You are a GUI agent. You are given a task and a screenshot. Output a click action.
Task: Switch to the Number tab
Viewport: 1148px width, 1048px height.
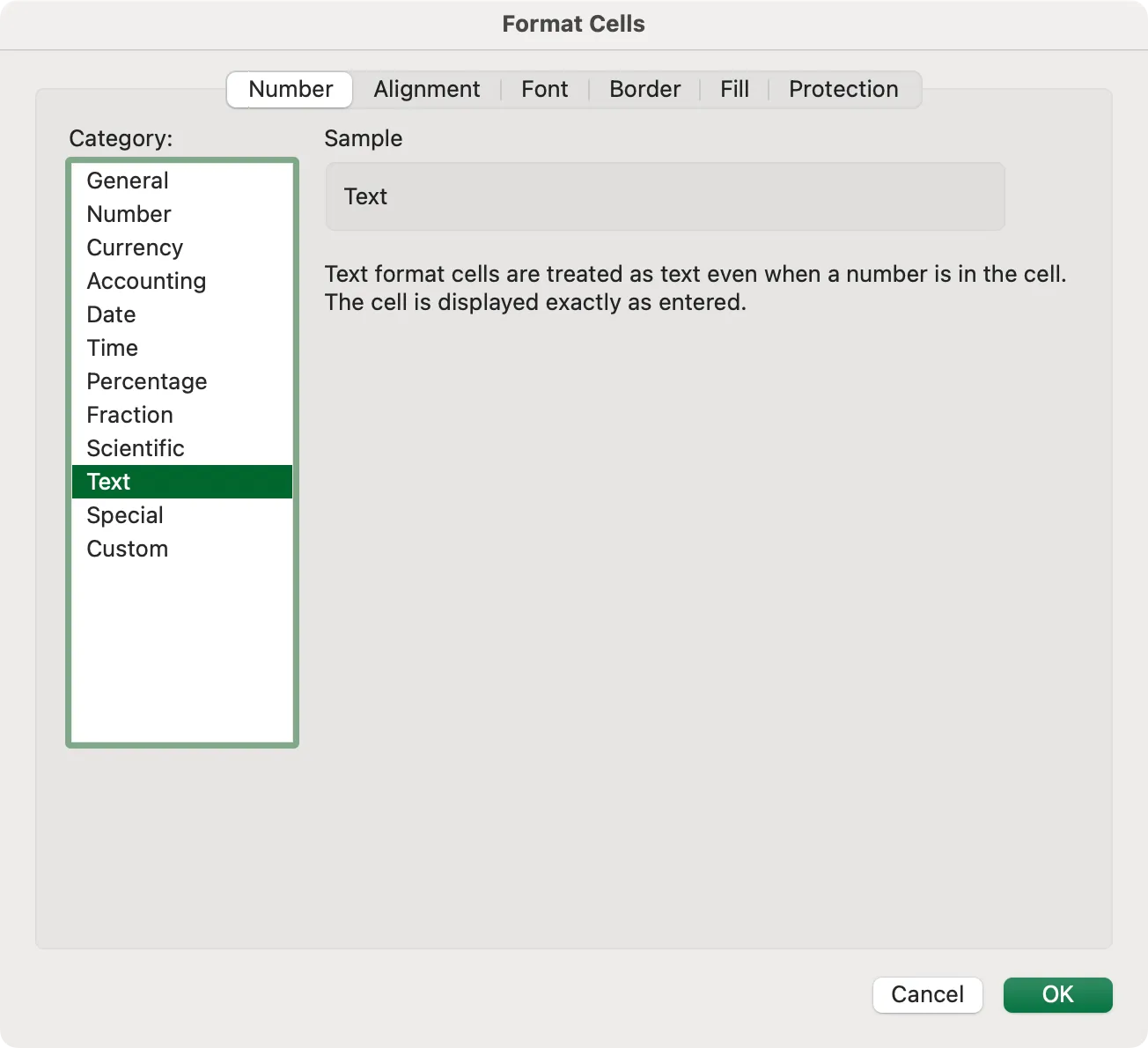coord(289,89)
